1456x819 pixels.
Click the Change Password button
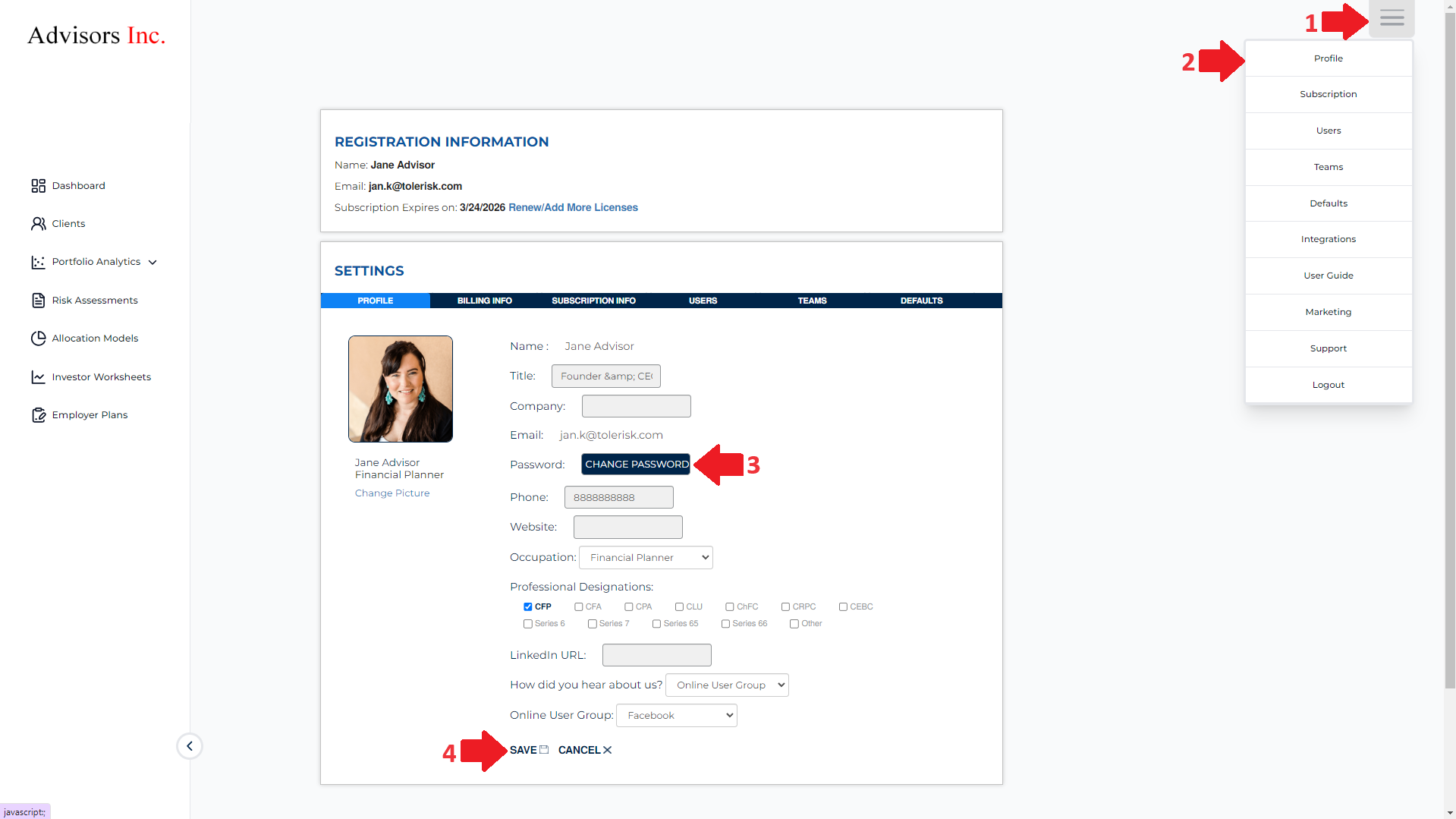pos(636,465)
